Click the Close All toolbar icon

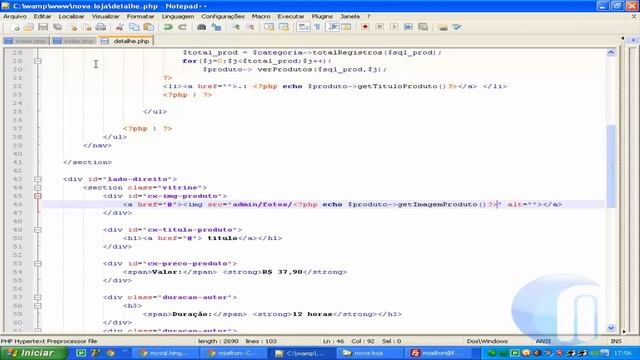pos(87,27)
